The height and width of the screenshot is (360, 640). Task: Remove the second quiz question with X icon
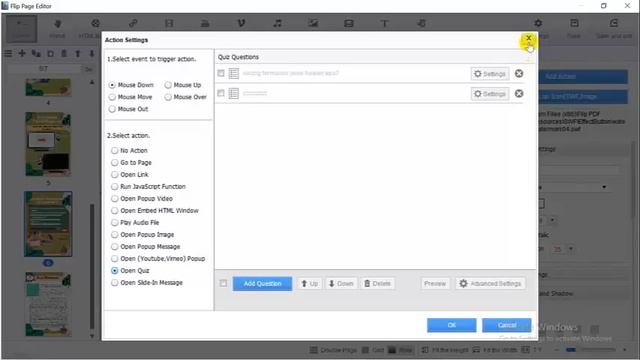coord(519,93)
